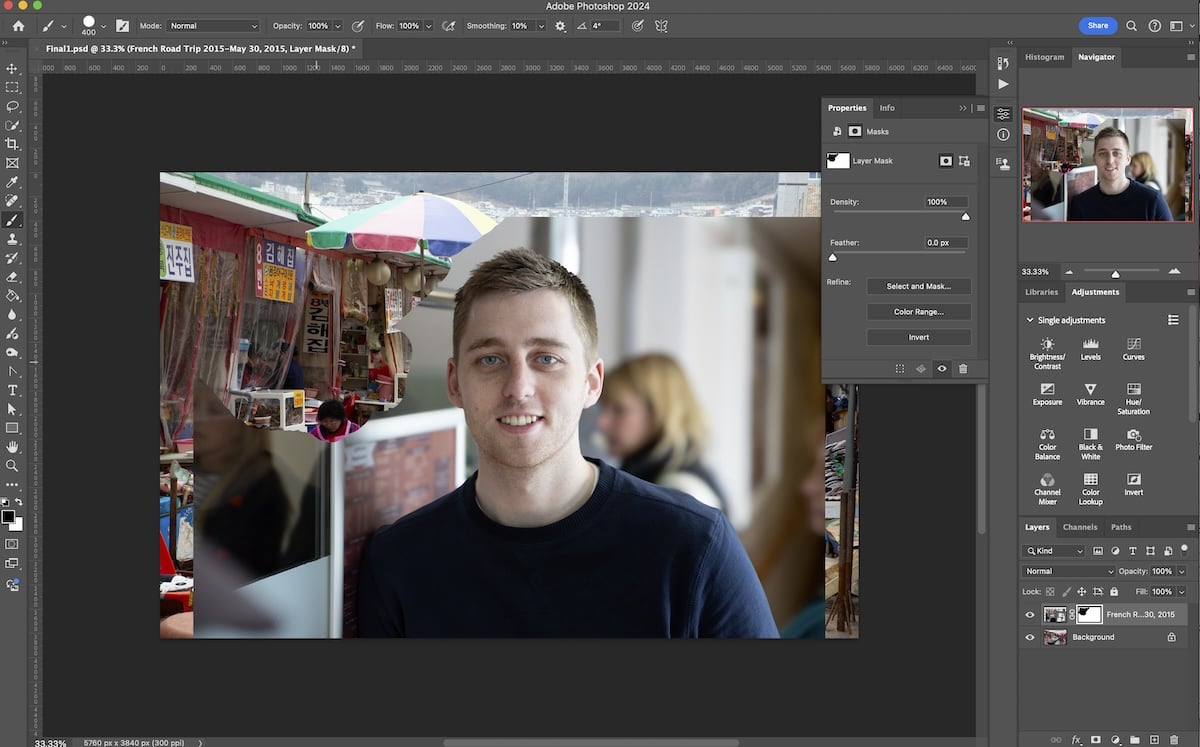
Task: Click the French Road Trip layer mask thumbnail
Action: (1089, 614)
